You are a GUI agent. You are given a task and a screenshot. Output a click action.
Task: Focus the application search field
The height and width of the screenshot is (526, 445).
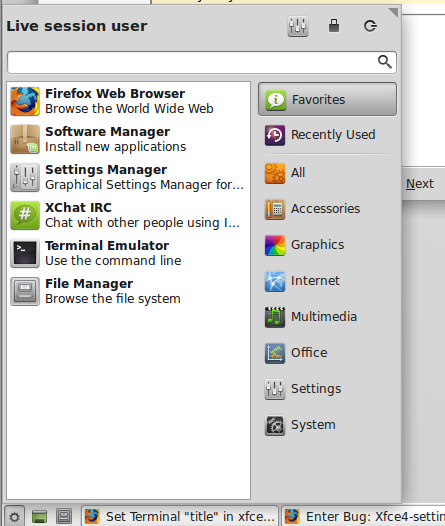pos(202,62)
